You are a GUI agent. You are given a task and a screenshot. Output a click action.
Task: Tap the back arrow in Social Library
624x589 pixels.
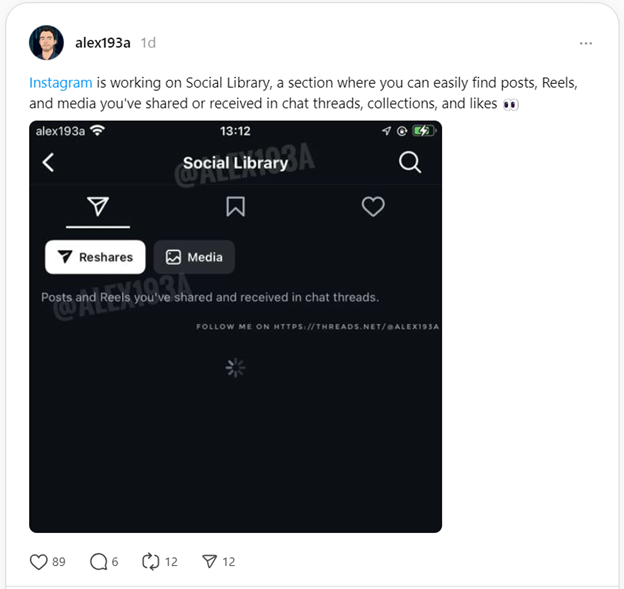click(x=49, y=163)
